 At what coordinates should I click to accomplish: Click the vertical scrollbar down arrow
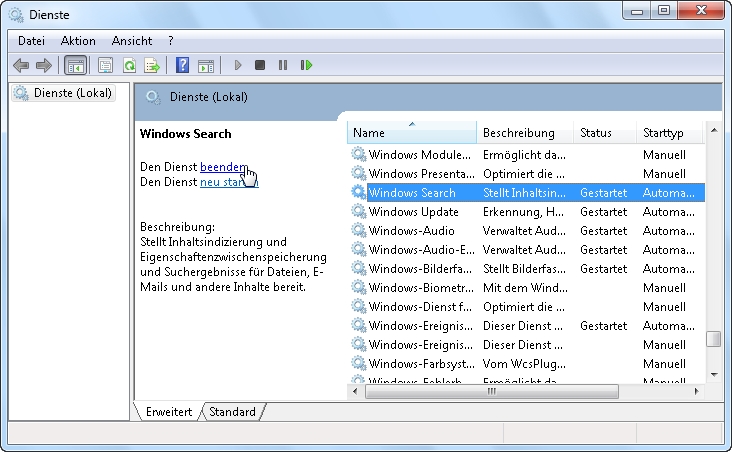[713, 374]
